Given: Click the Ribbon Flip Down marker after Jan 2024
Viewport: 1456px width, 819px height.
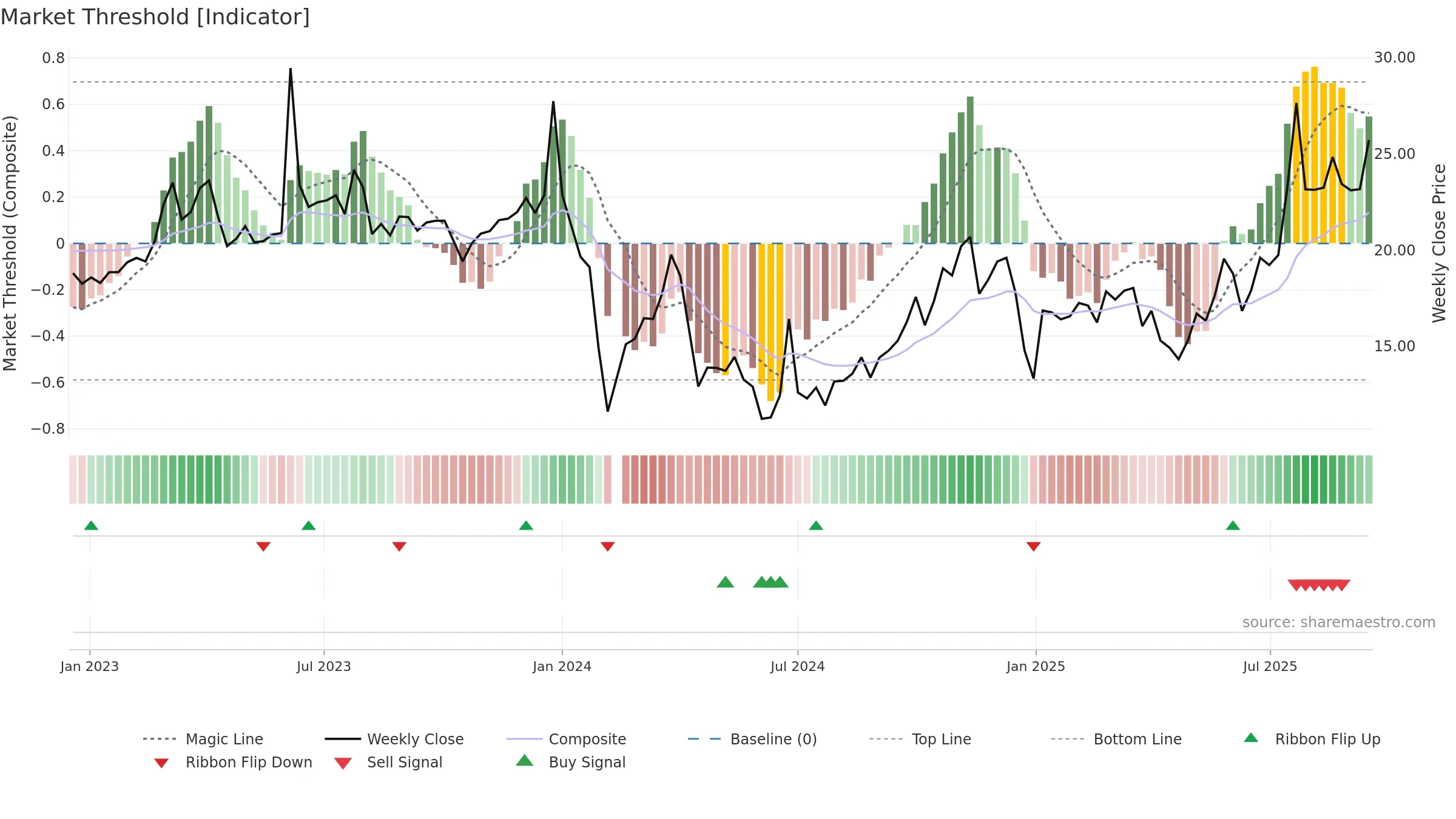Looking at the screenshot, I should tap(608, 547).
